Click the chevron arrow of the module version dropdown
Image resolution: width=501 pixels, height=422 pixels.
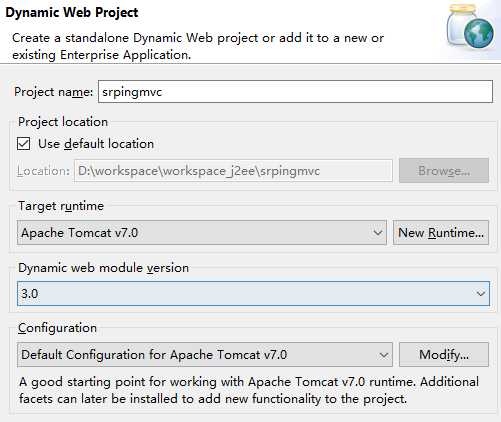click(x=480, y=293)
